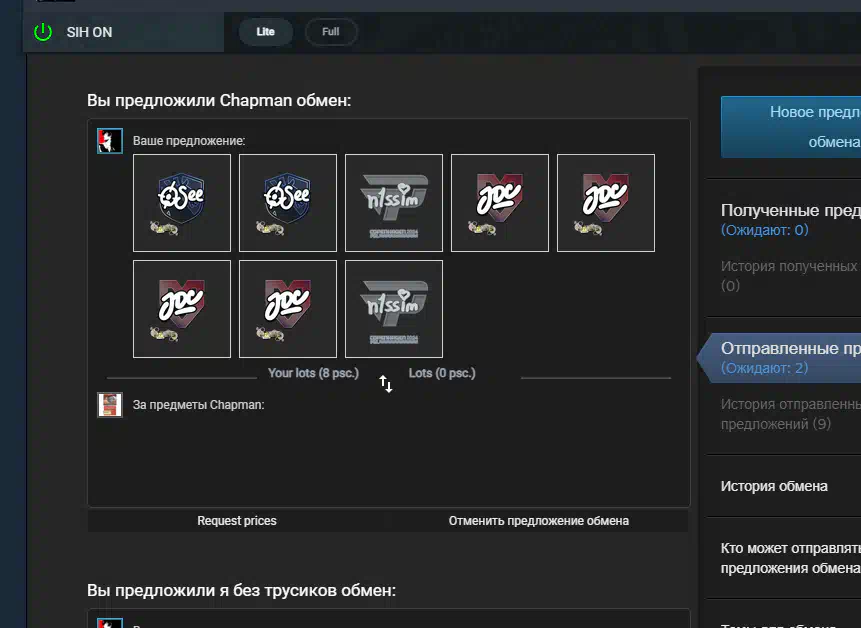Open Chapman's avatar next to За предметы Chapman
This screenshot has height=628, width=861.
click(x=110, y=405)
